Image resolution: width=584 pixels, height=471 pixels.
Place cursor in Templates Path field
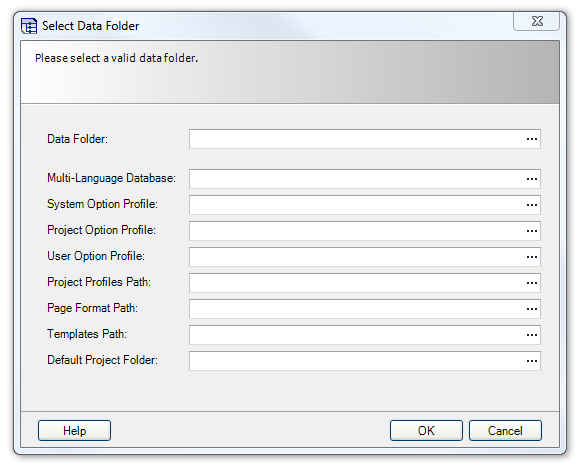coord(356,335)
